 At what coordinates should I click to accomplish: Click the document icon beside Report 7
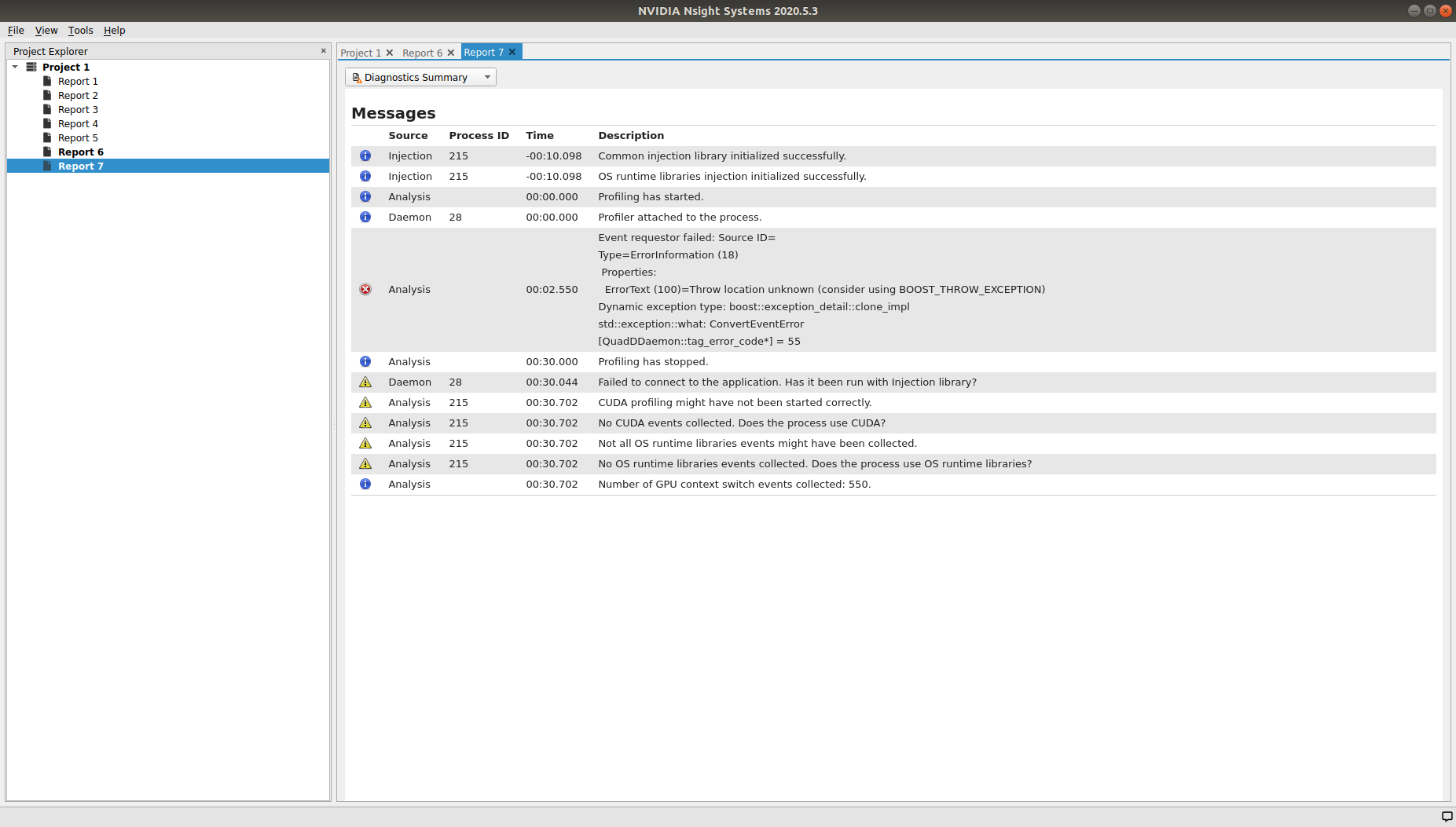click(x=47, y=166)
